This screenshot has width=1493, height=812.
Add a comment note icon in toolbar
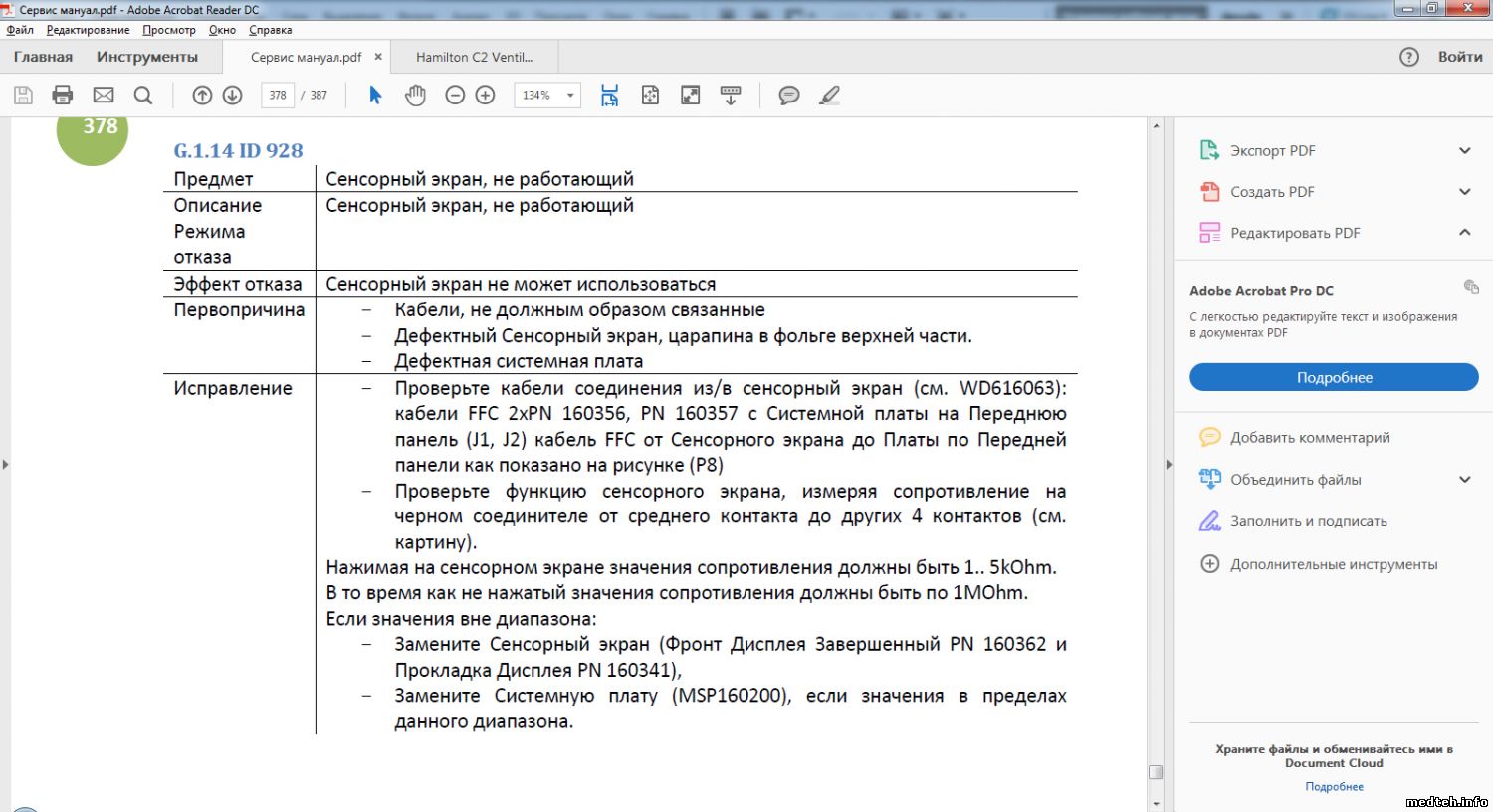(x=789, y=96)
